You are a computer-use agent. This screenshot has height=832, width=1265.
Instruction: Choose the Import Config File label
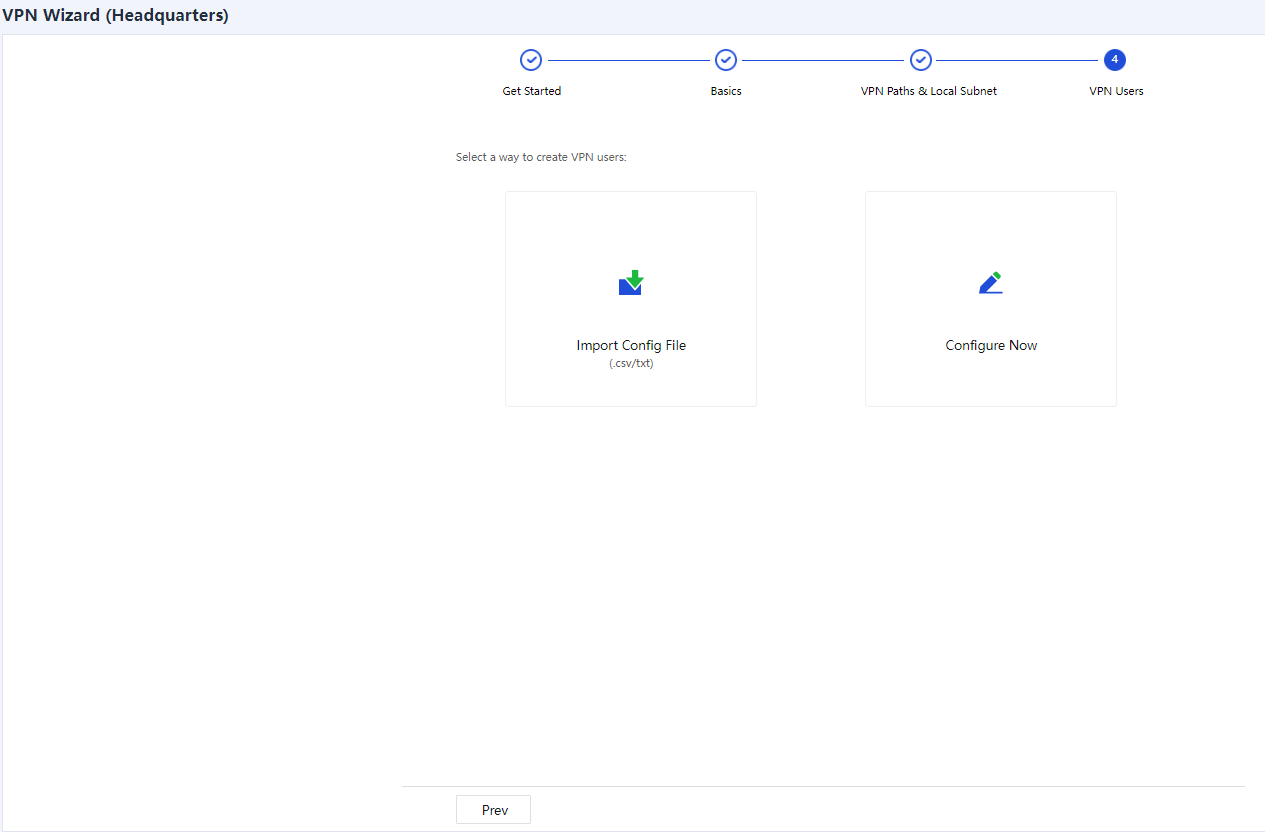(631, 345)
